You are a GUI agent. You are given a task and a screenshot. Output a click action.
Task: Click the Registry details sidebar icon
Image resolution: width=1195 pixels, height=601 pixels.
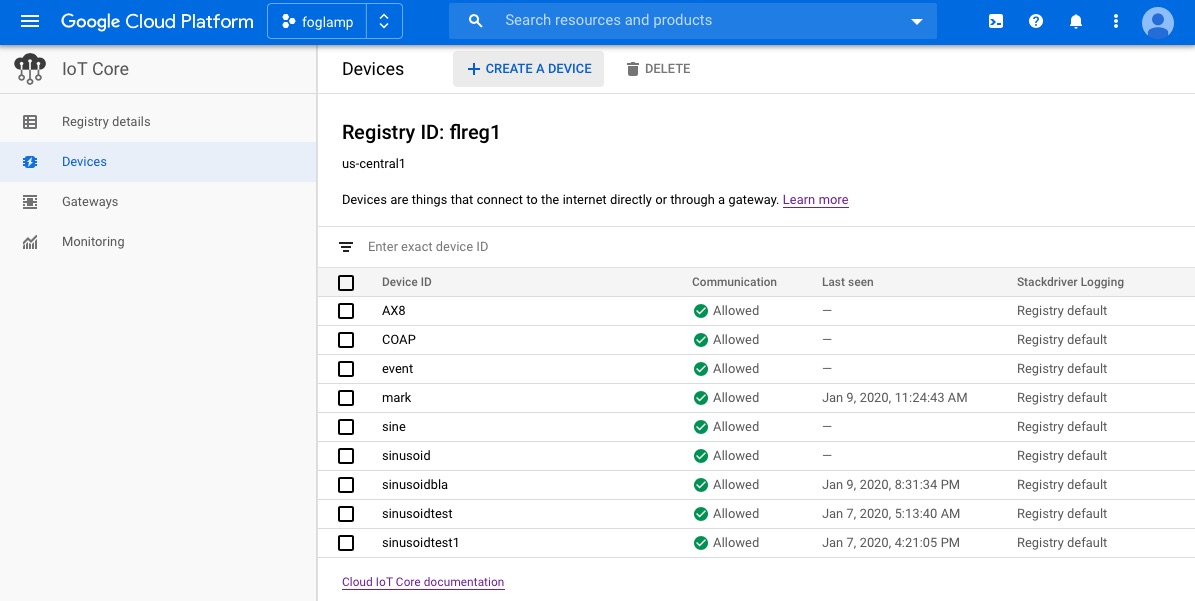30,122
